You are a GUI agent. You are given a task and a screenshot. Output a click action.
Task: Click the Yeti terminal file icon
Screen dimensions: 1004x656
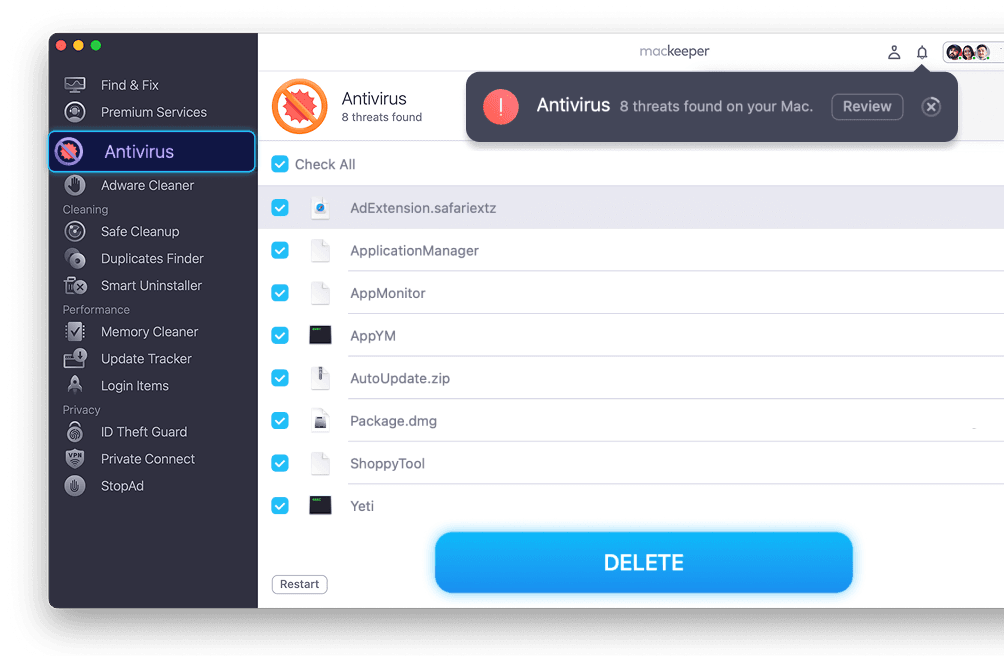pyautogui.click(x=320, y=506)
